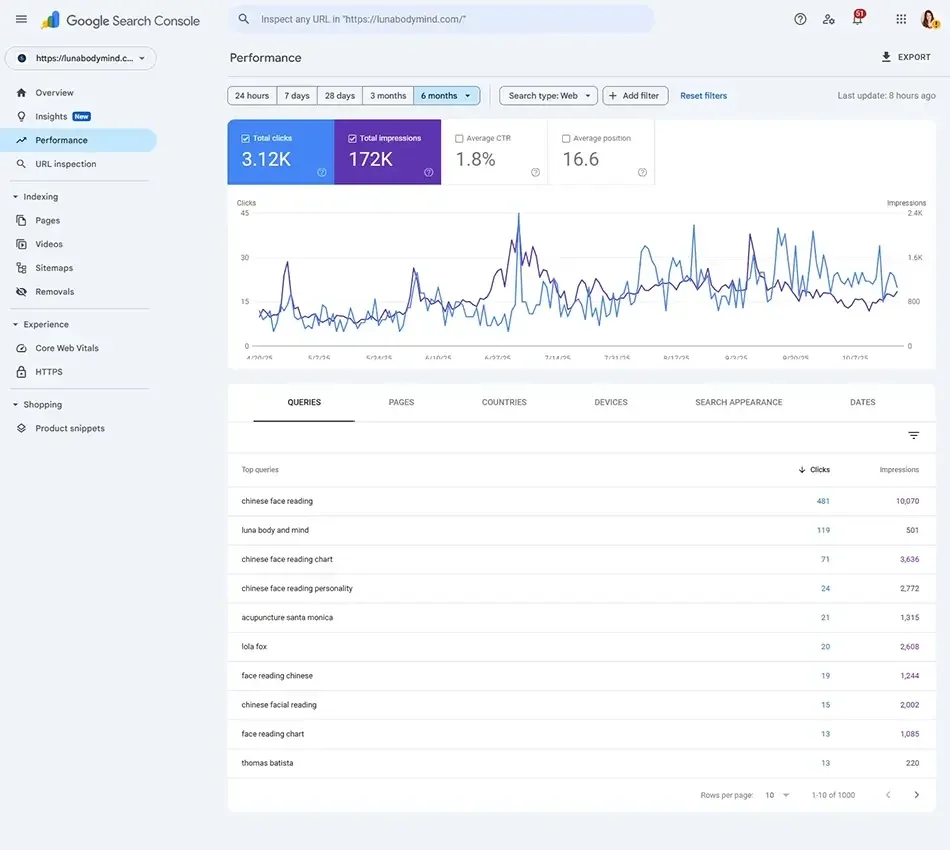Switch to the PAGES tab

pyautogui.click(x=401, y=401)
